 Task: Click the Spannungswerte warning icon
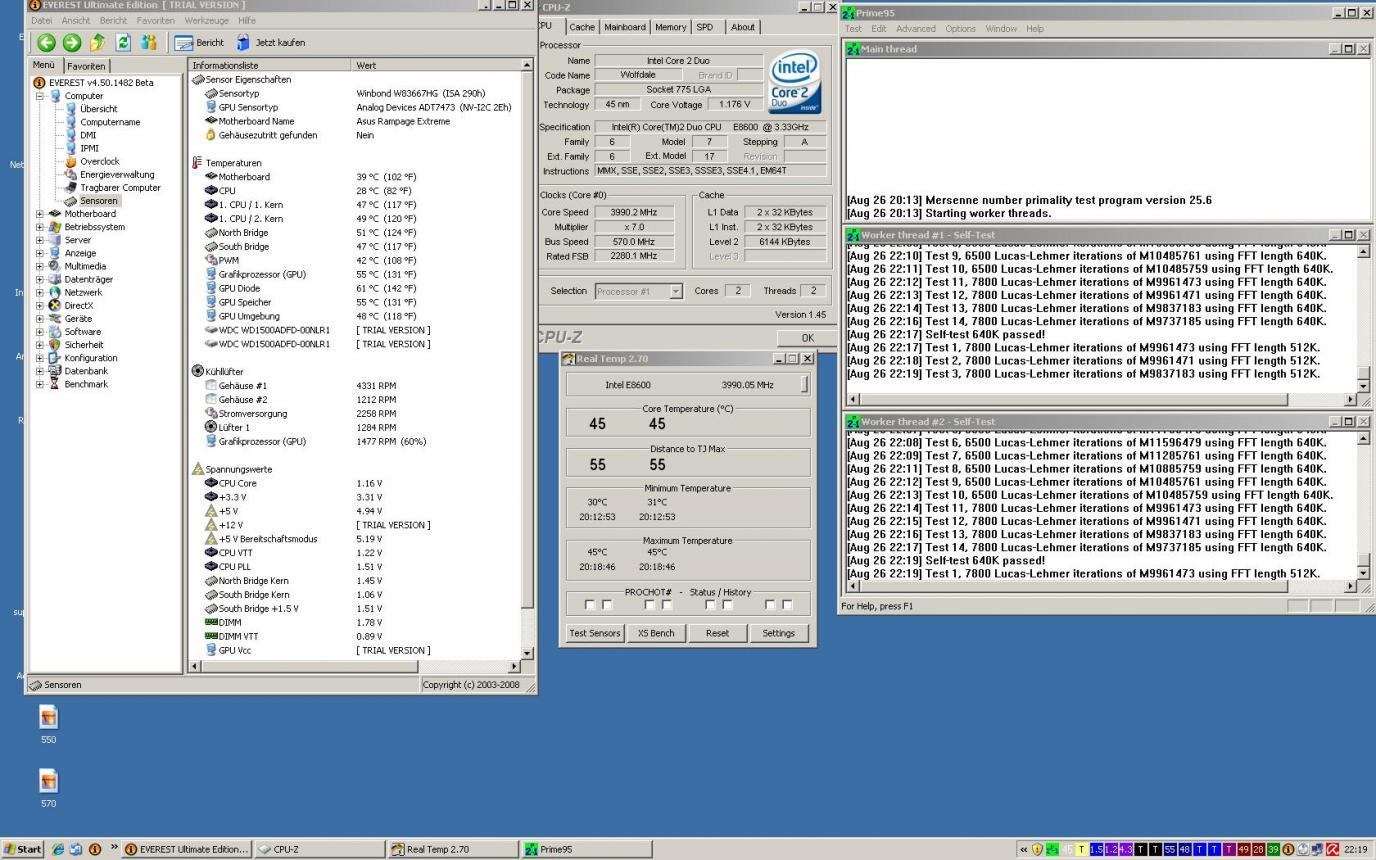(197, 469)
